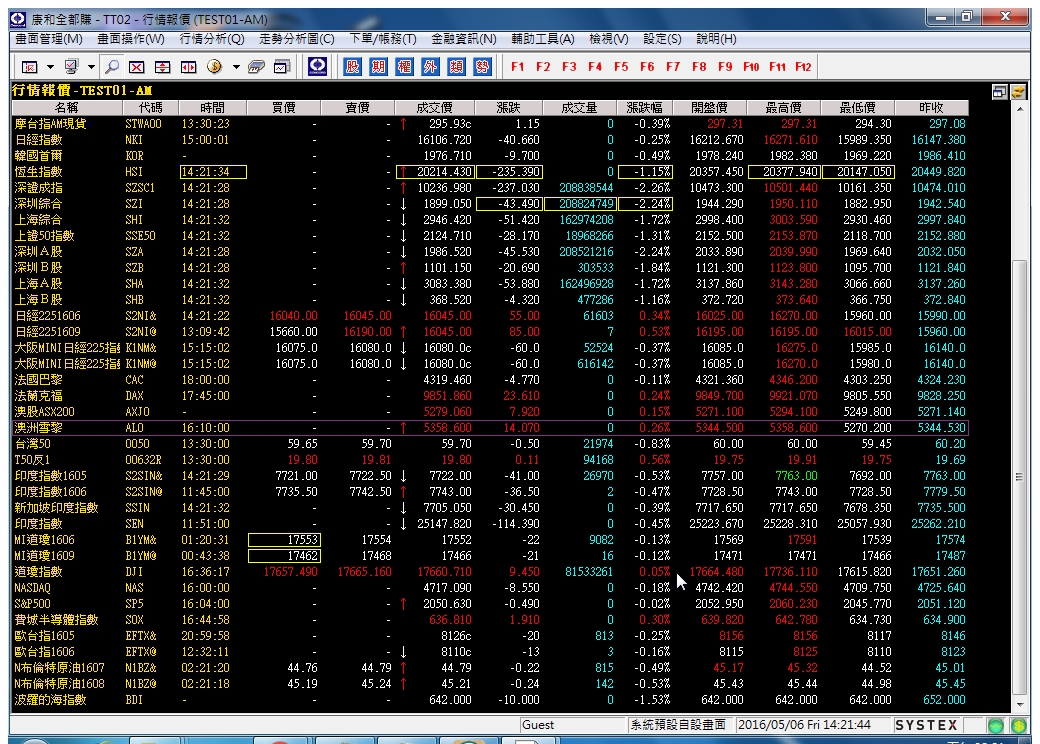Select the 日經指數 row name

coord(38,140)
